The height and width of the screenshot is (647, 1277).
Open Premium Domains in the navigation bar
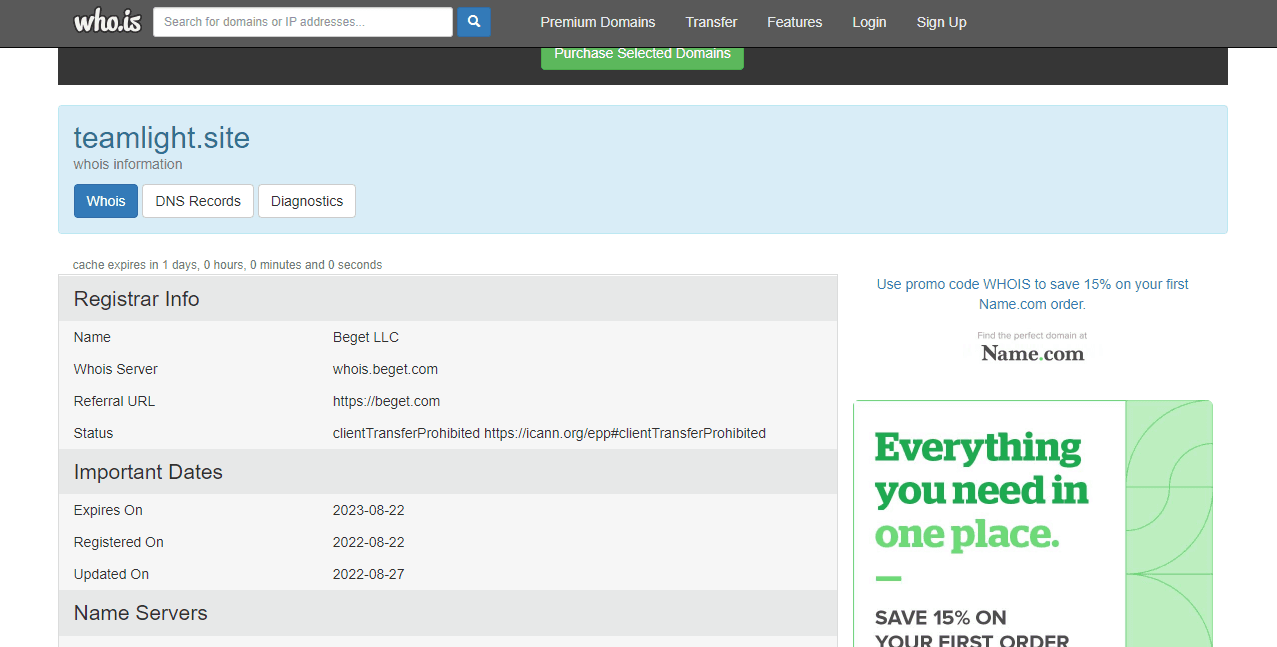pos(598,22)
